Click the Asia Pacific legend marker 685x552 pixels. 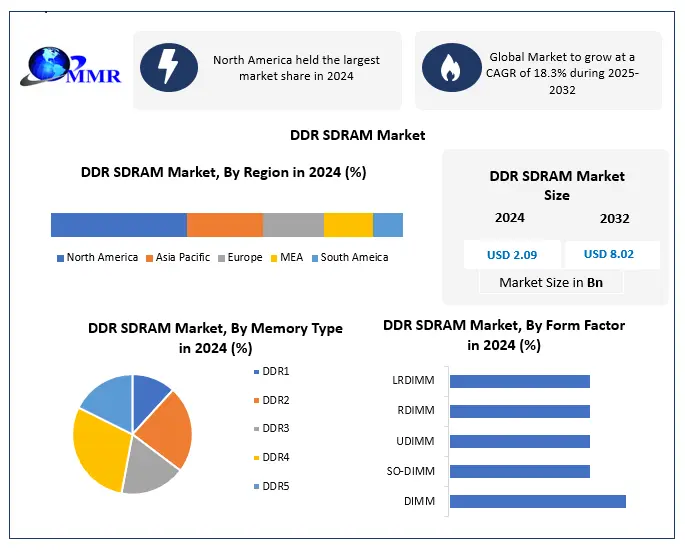pos(149,258)
